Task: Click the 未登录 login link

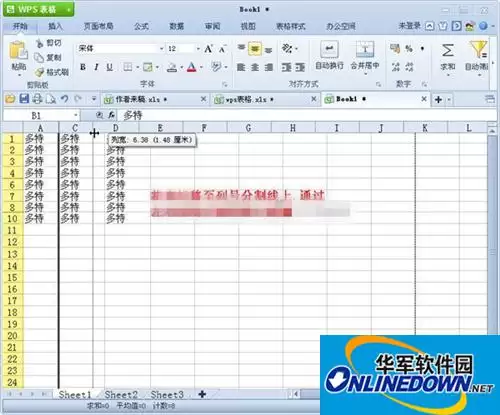Action: [410, 26]
